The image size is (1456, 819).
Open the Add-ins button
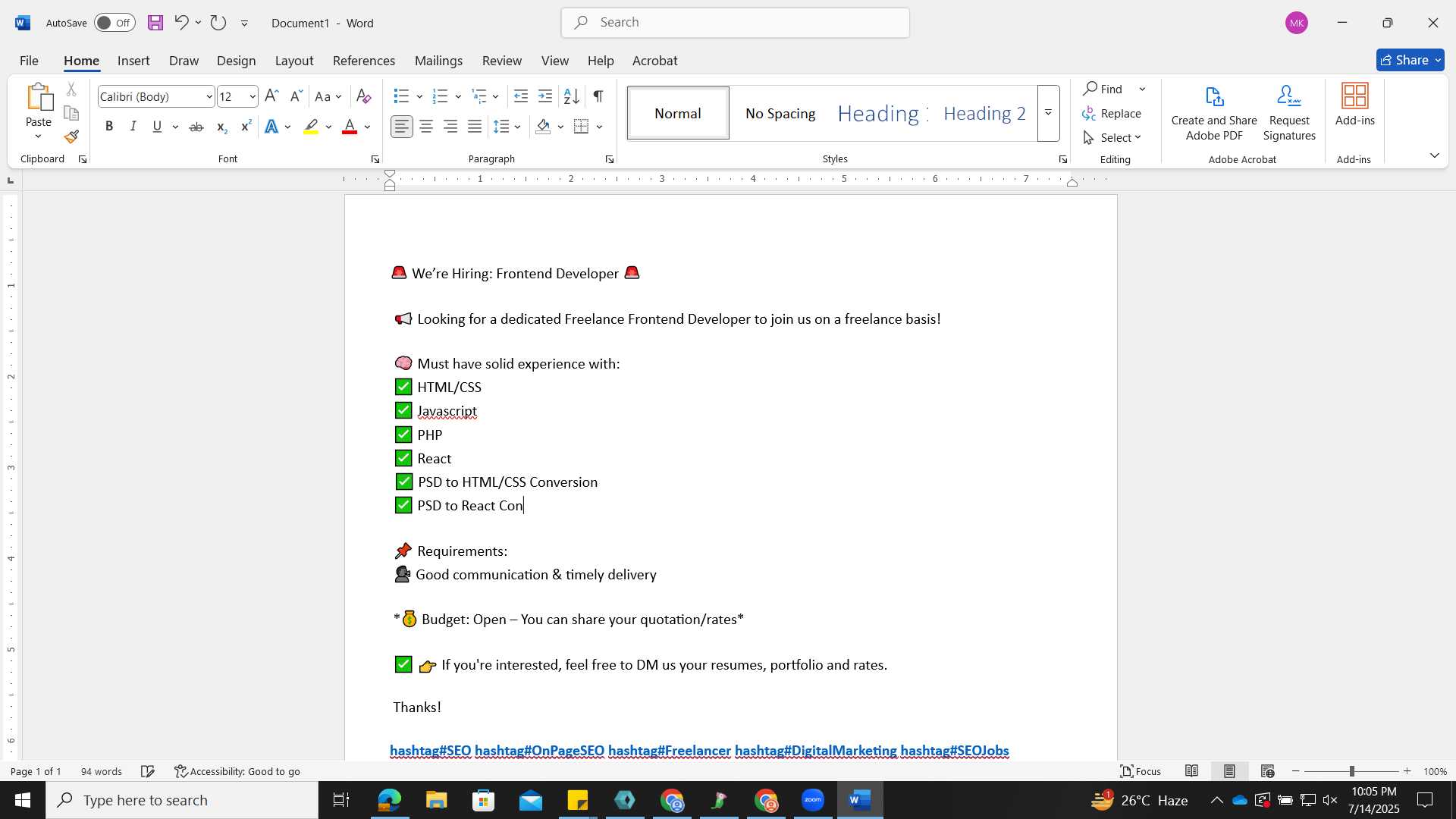[1354, 106]
